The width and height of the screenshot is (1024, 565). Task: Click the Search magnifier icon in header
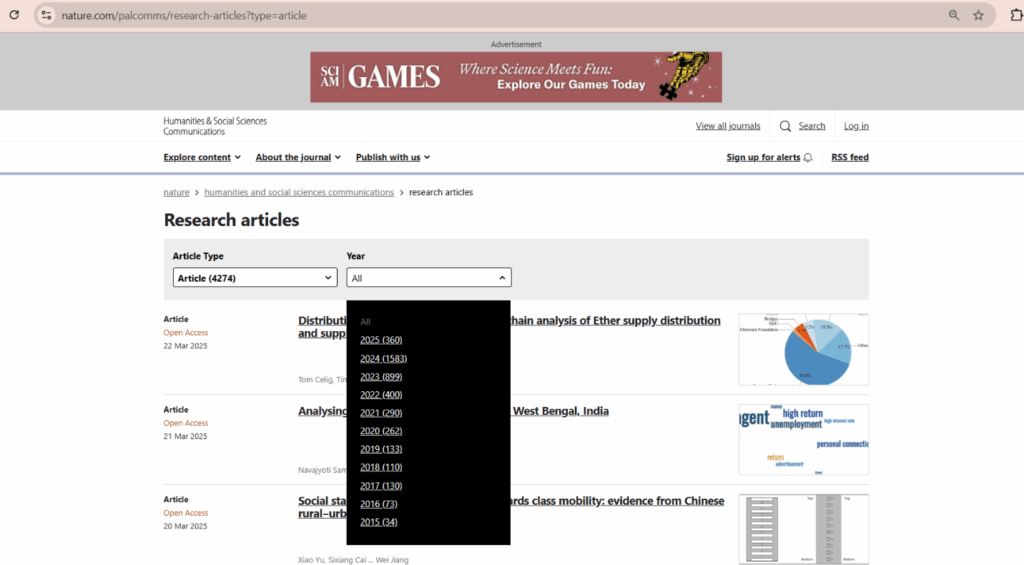coord(785,126)
